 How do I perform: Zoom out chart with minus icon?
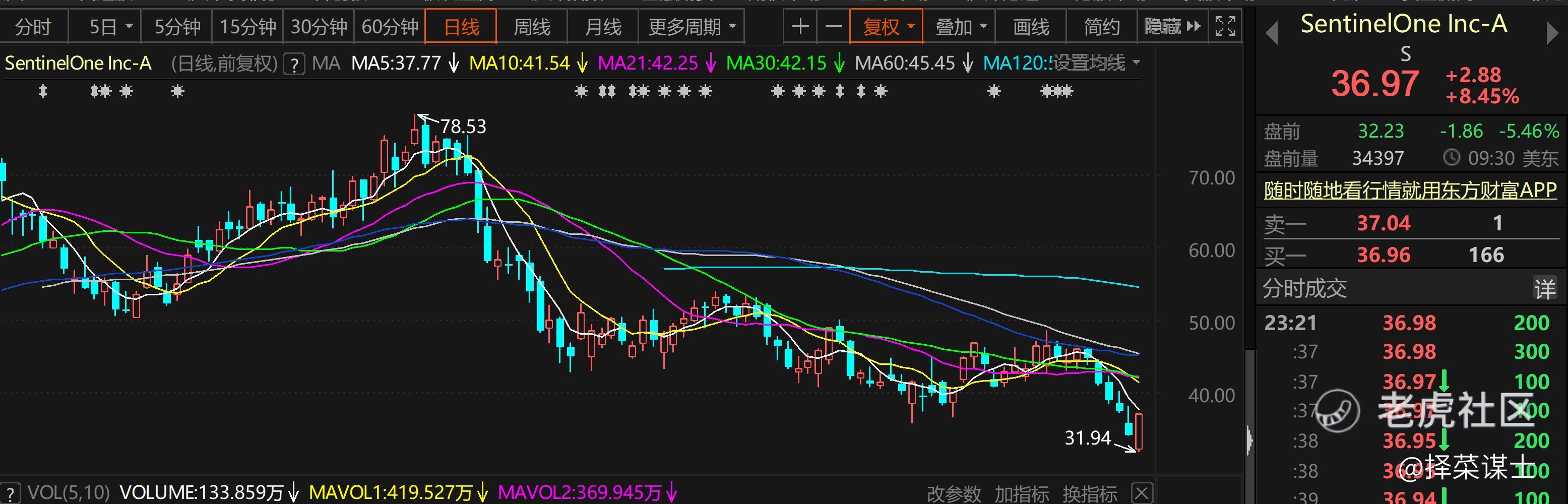click(x=833, y=27)
